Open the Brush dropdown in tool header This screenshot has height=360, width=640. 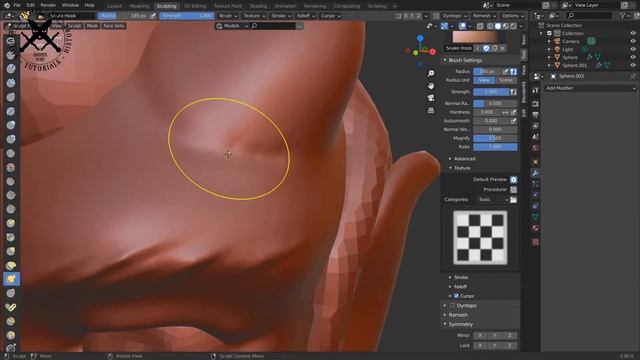click(x=228, y=16)
